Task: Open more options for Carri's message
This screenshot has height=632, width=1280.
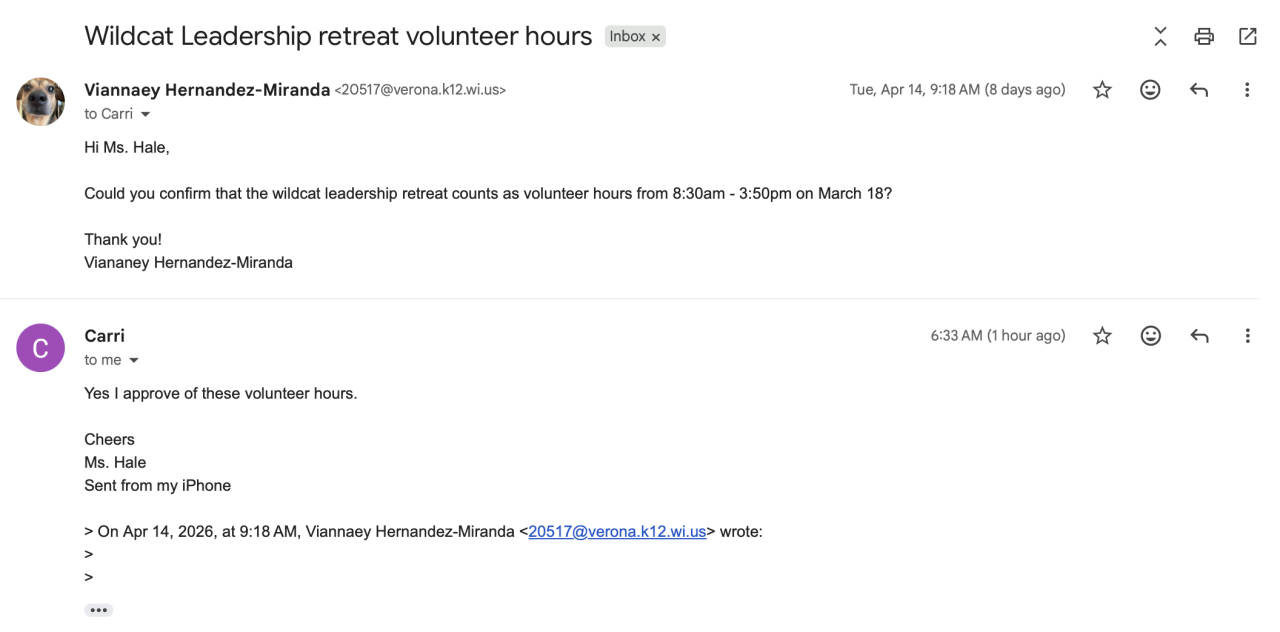Action: pyautogui.click(x=1247, y=336)
